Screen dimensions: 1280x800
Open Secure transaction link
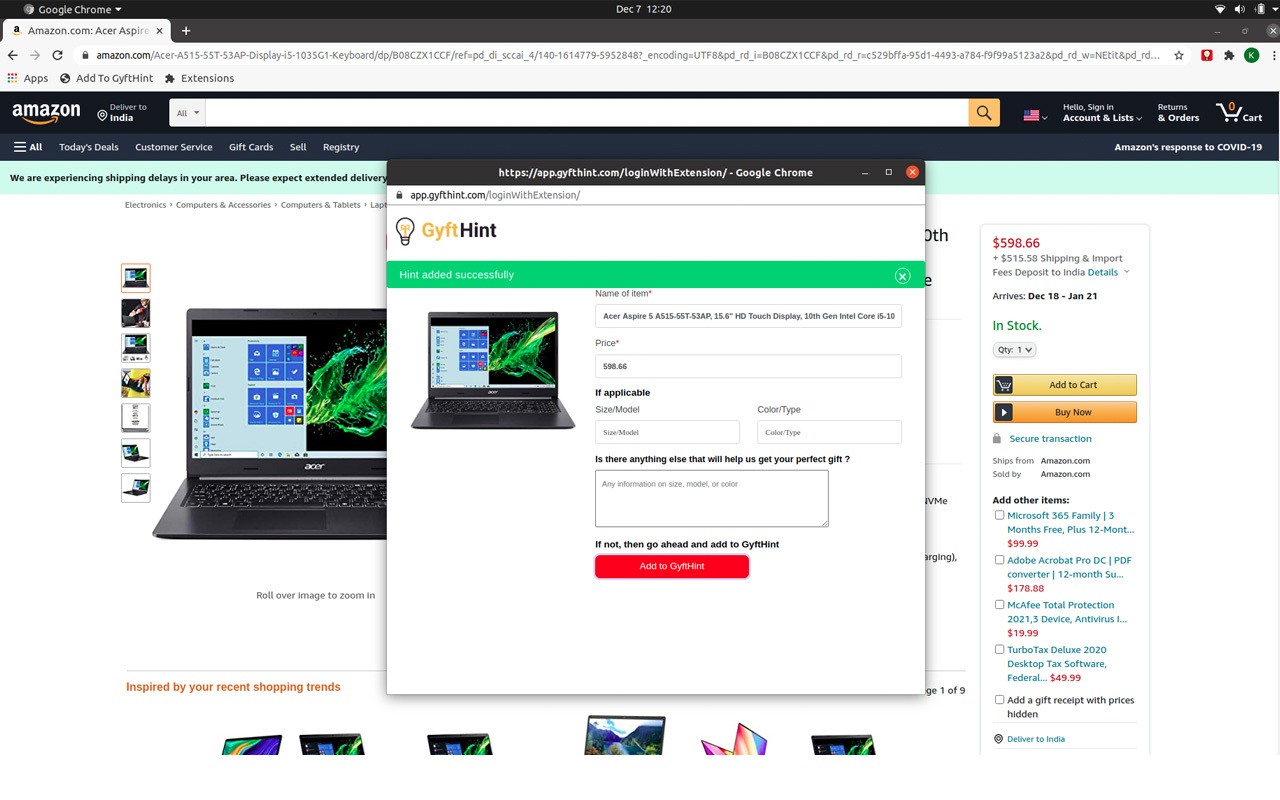pyautogui.click(x=1050, y=439)
